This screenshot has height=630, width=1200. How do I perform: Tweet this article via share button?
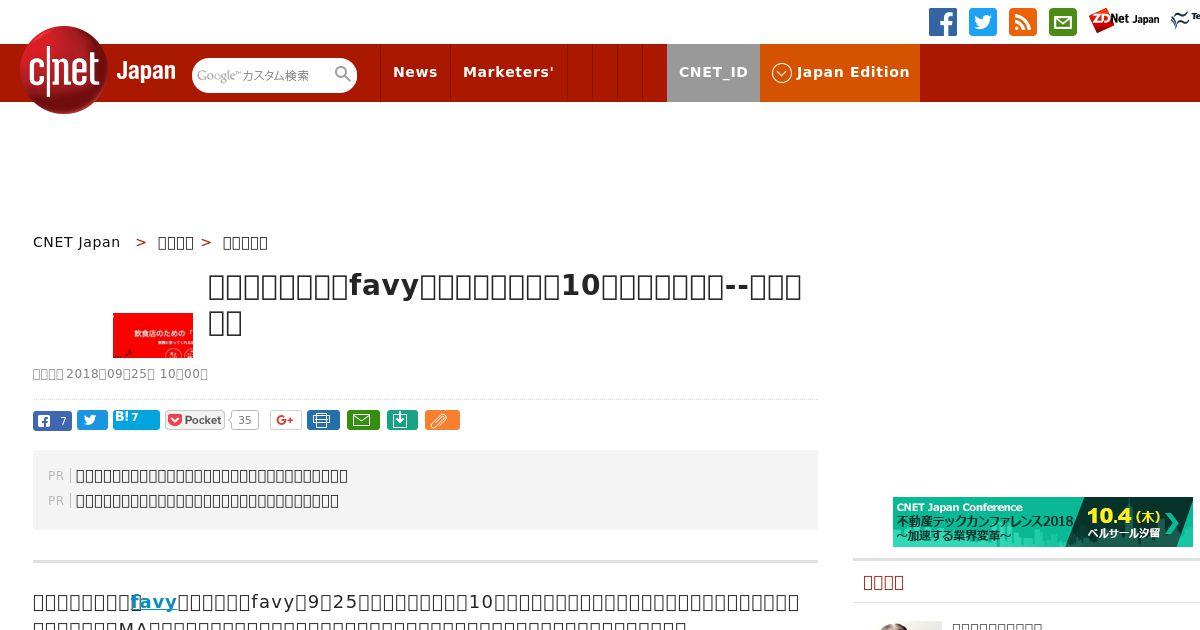pos(92,420)
